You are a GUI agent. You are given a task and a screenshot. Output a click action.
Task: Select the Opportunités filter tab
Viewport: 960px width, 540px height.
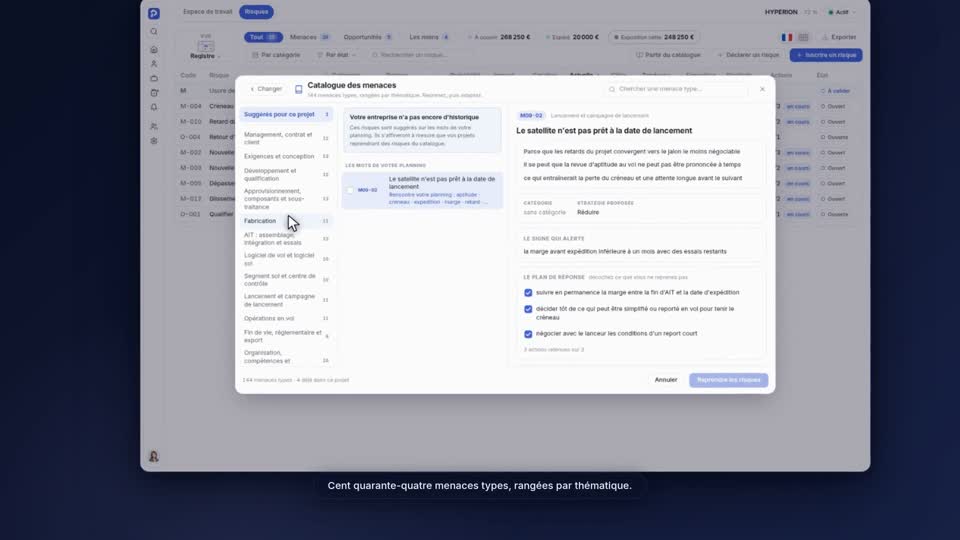(x=368, y=37)
